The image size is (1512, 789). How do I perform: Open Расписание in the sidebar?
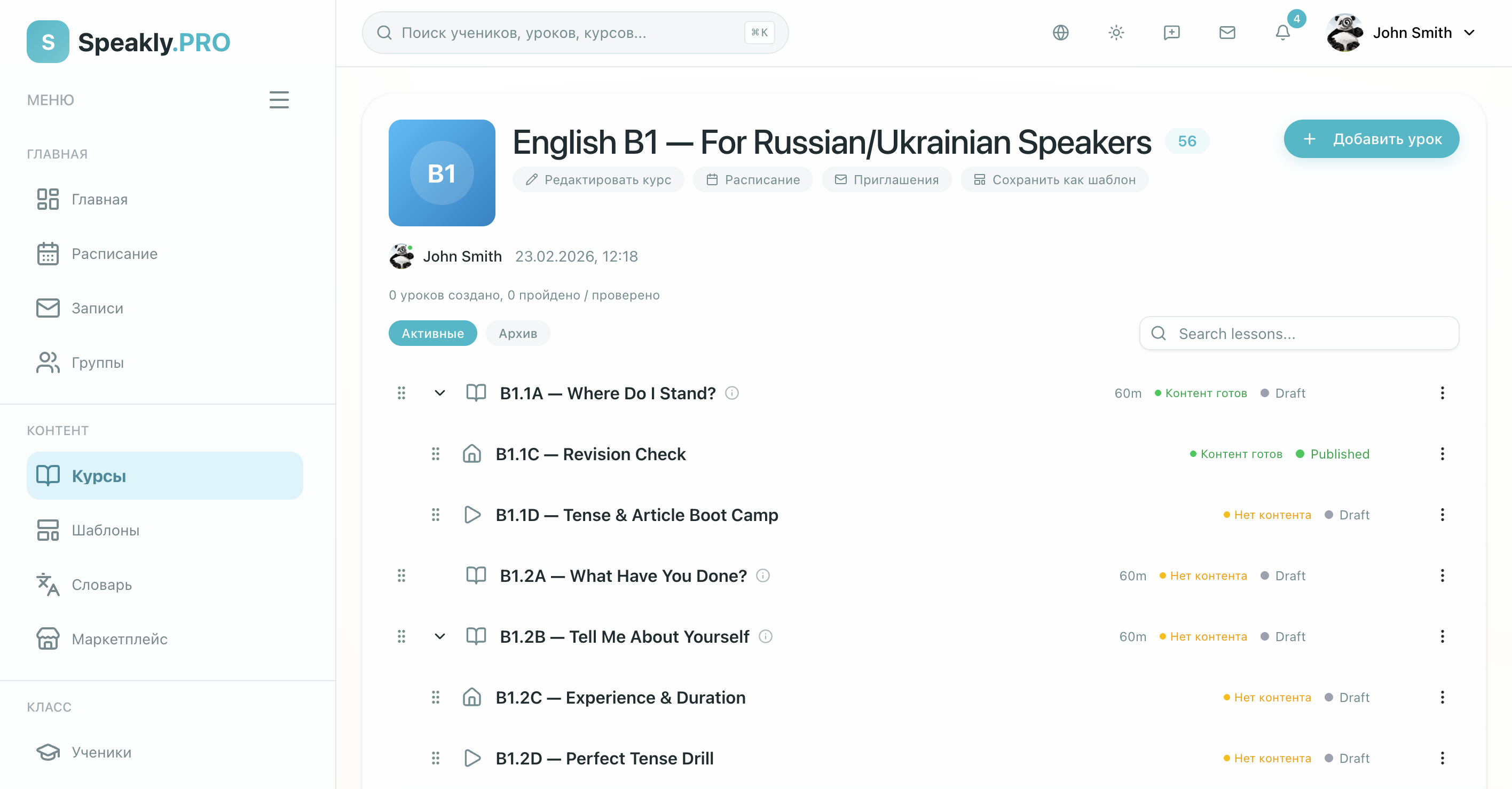point(165,254)
